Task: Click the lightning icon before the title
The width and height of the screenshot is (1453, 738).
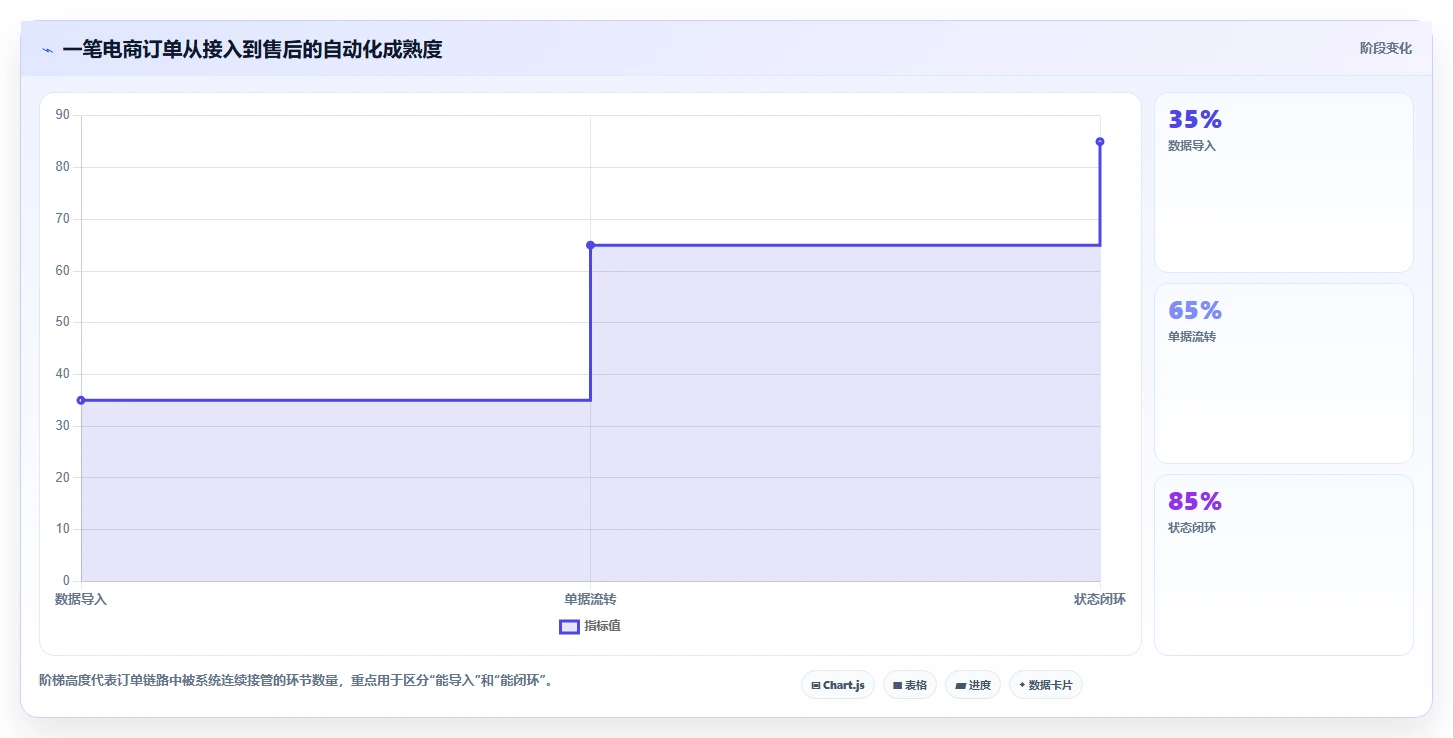Action: pos(48,50)
